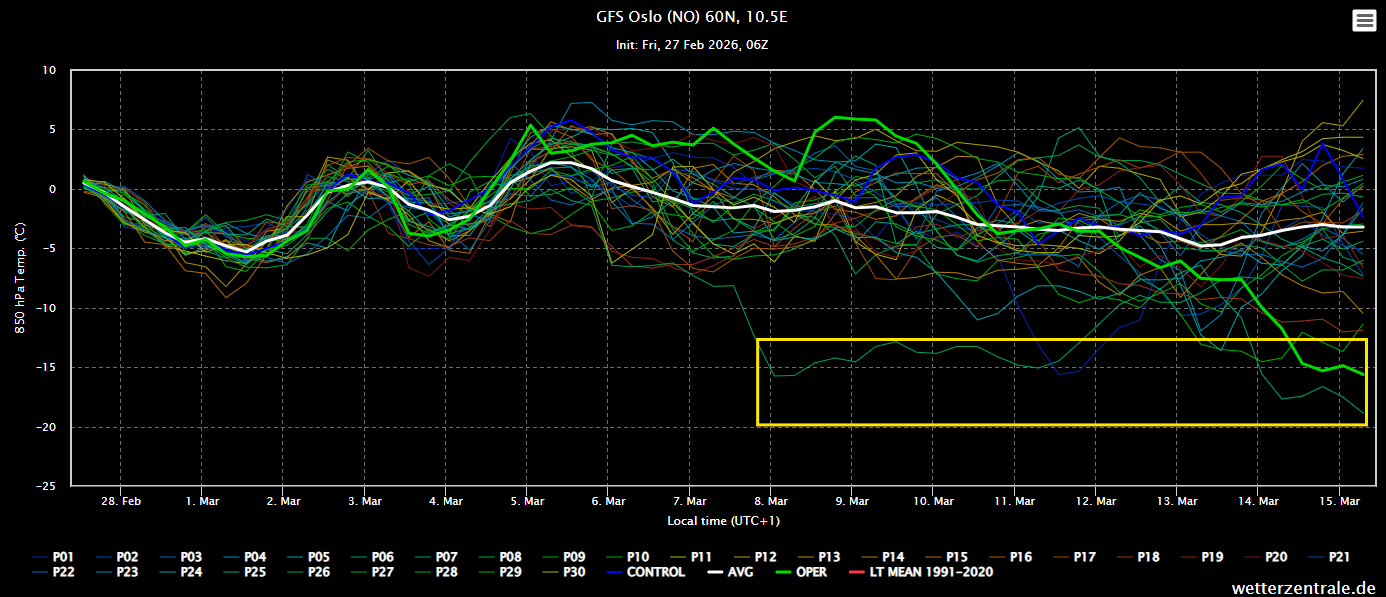Screen dimensions: 1386x597
Task: Click the GFS Oslo chart title
Action: click(x=692, y=17)
